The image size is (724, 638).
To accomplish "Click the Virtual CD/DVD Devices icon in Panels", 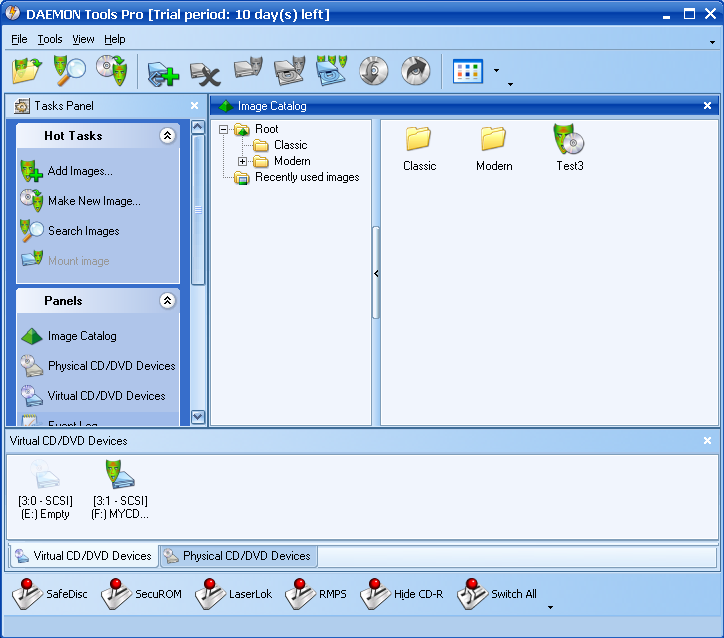I will pos(31,396).
